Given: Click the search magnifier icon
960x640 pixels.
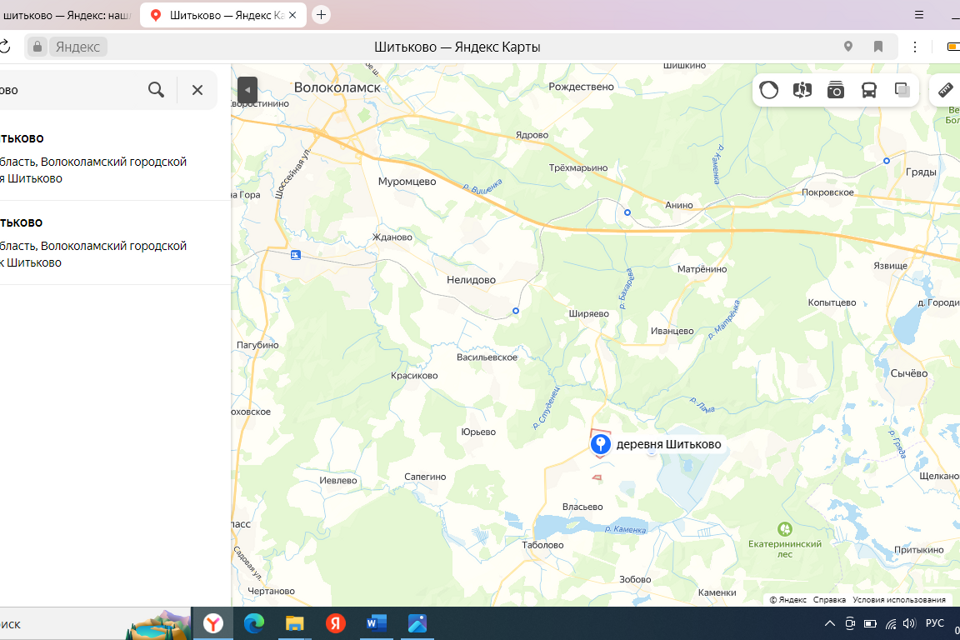Looking at the screenshot, I should (156, 90).
